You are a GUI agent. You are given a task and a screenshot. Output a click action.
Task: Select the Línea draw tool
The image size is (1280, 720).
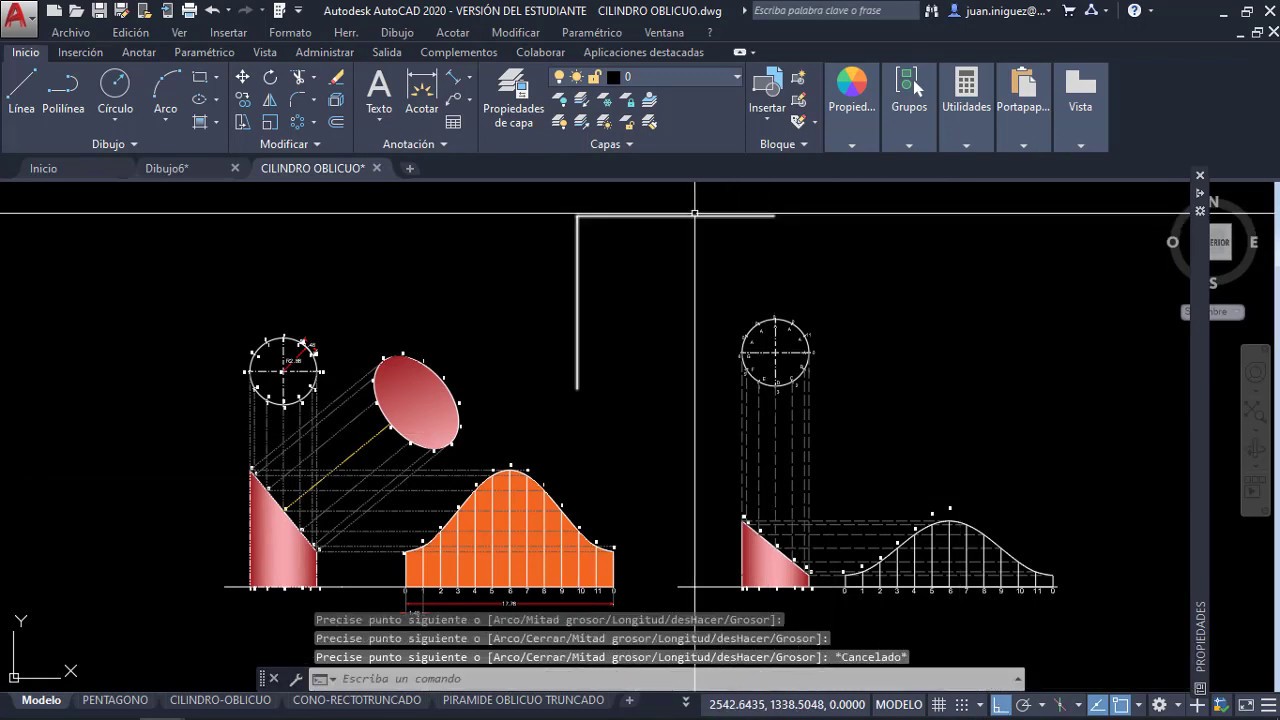(x=21, y=92)
